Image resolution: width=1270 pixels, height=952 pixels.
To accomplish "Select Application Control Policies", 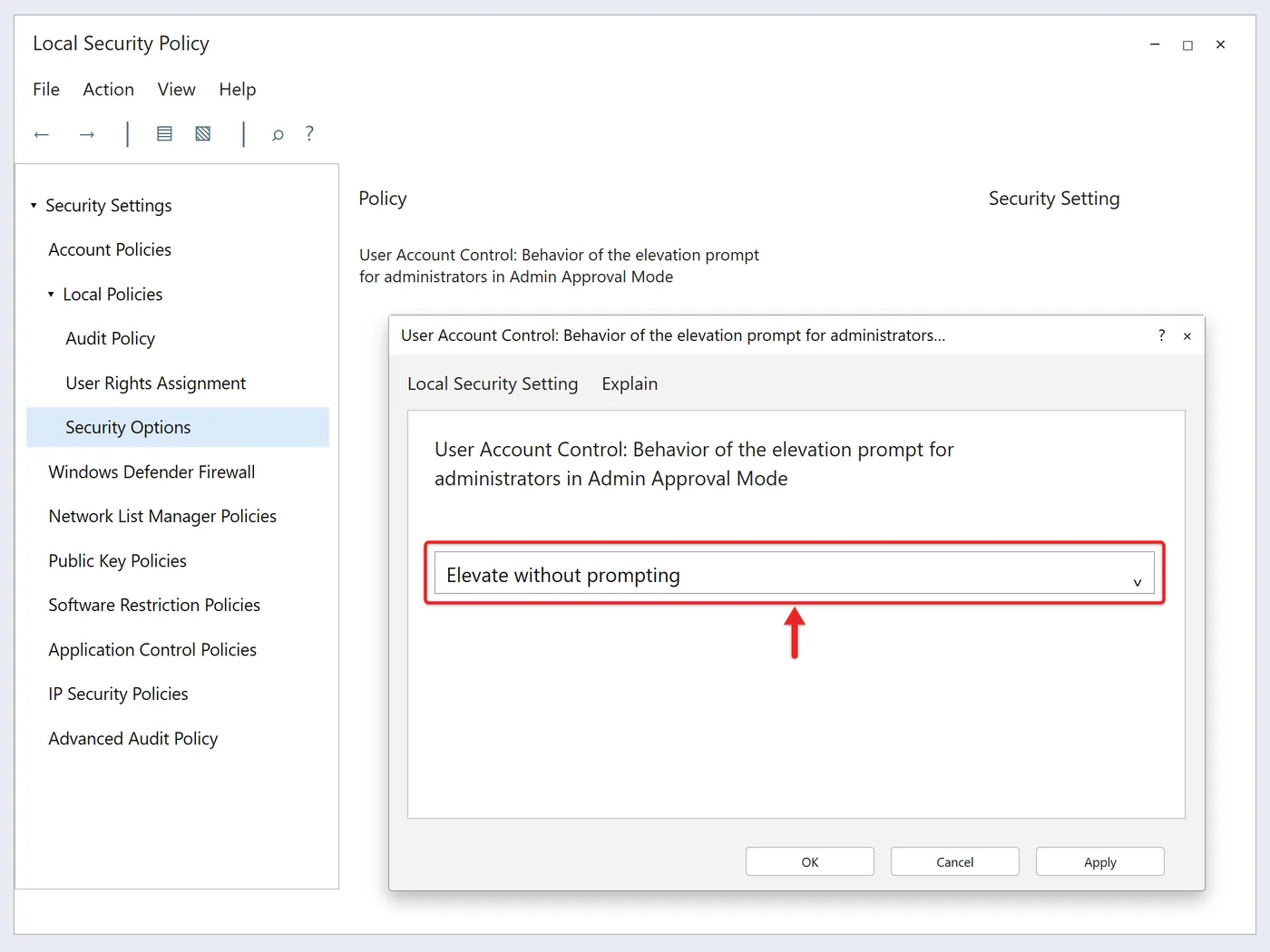I will pyautogui.click(x=152, y=650).
